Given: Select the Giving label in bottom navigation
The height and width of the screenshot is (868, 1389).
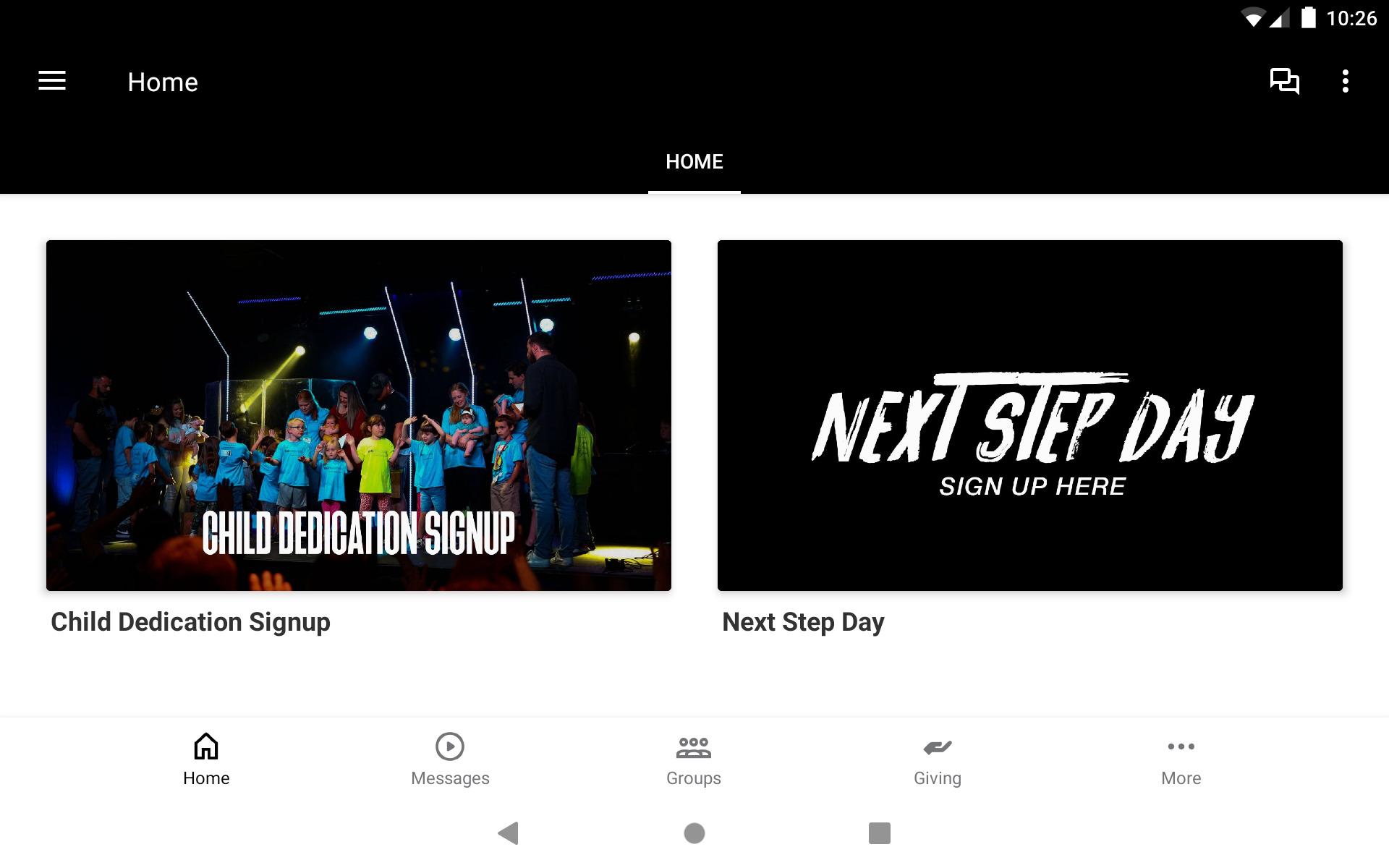Looking at the screenshot, I should [x=938, y=778].
